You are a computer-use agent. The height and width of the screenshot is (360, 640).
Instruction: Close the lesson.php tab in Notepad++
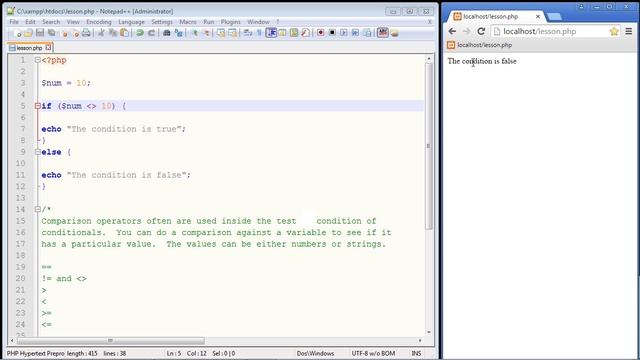48,47
